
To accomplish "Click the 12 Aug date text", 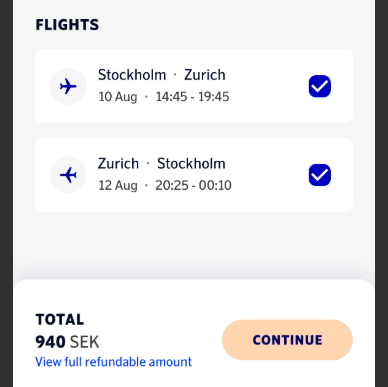I will (x=118, y=185).
